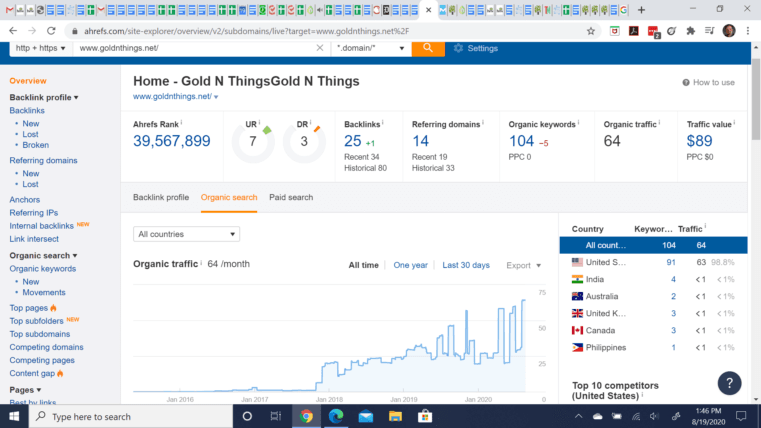Open Broken backlinks in the sidebar

(35, 145)
